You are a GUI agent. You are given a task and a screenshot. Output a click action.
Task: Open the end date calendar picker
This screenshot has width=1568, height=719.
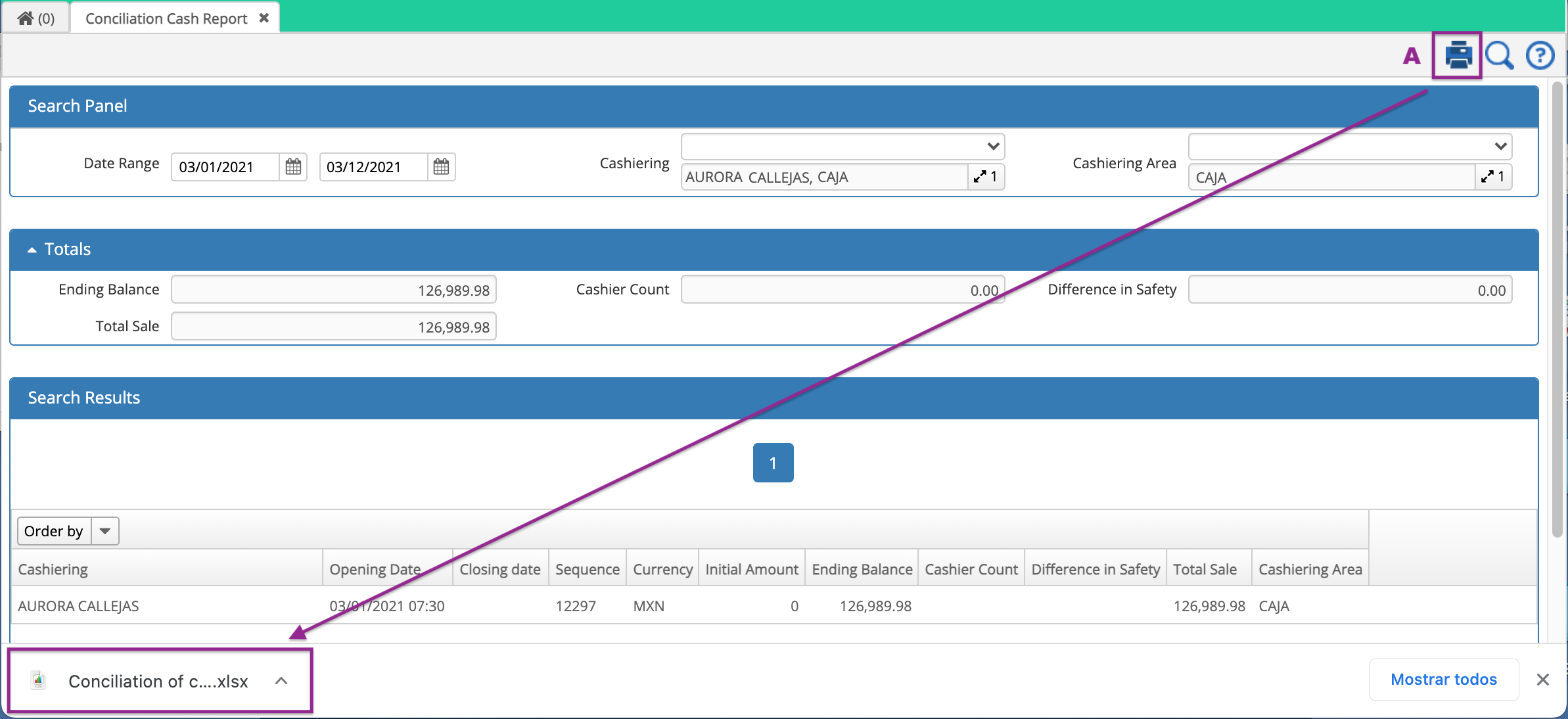point(441,167)
